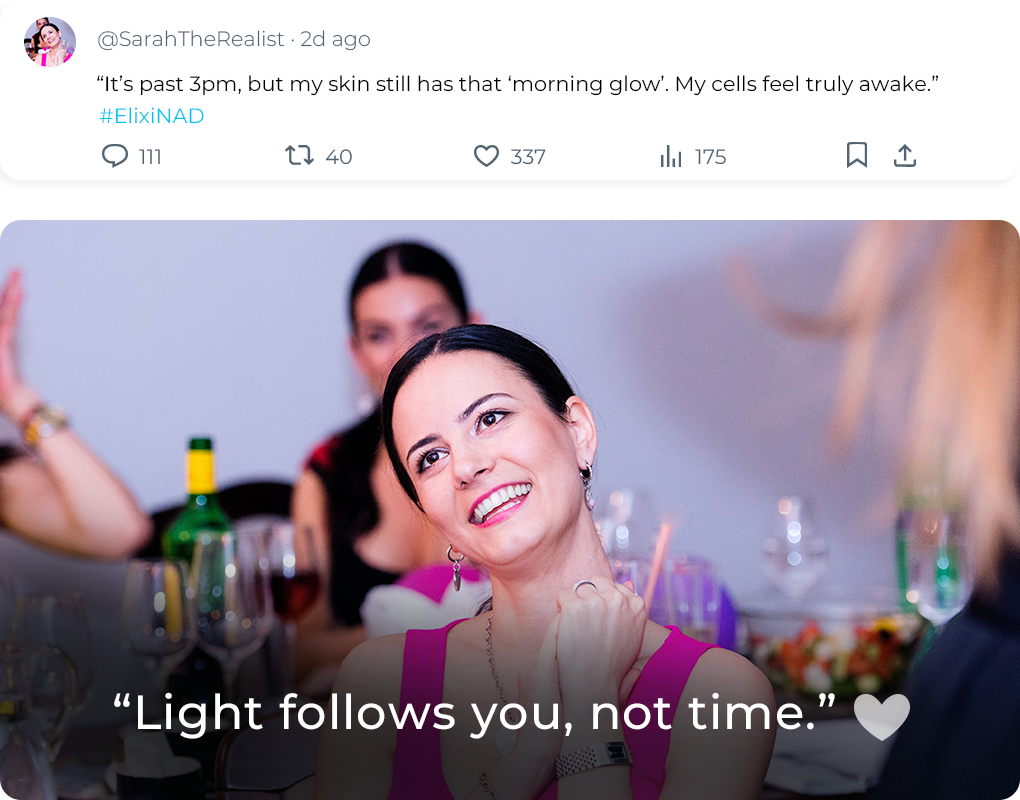Screen dimensions: 1020x800
Task: Click the '2d ago' timestamp
Action: coord(335,39)
